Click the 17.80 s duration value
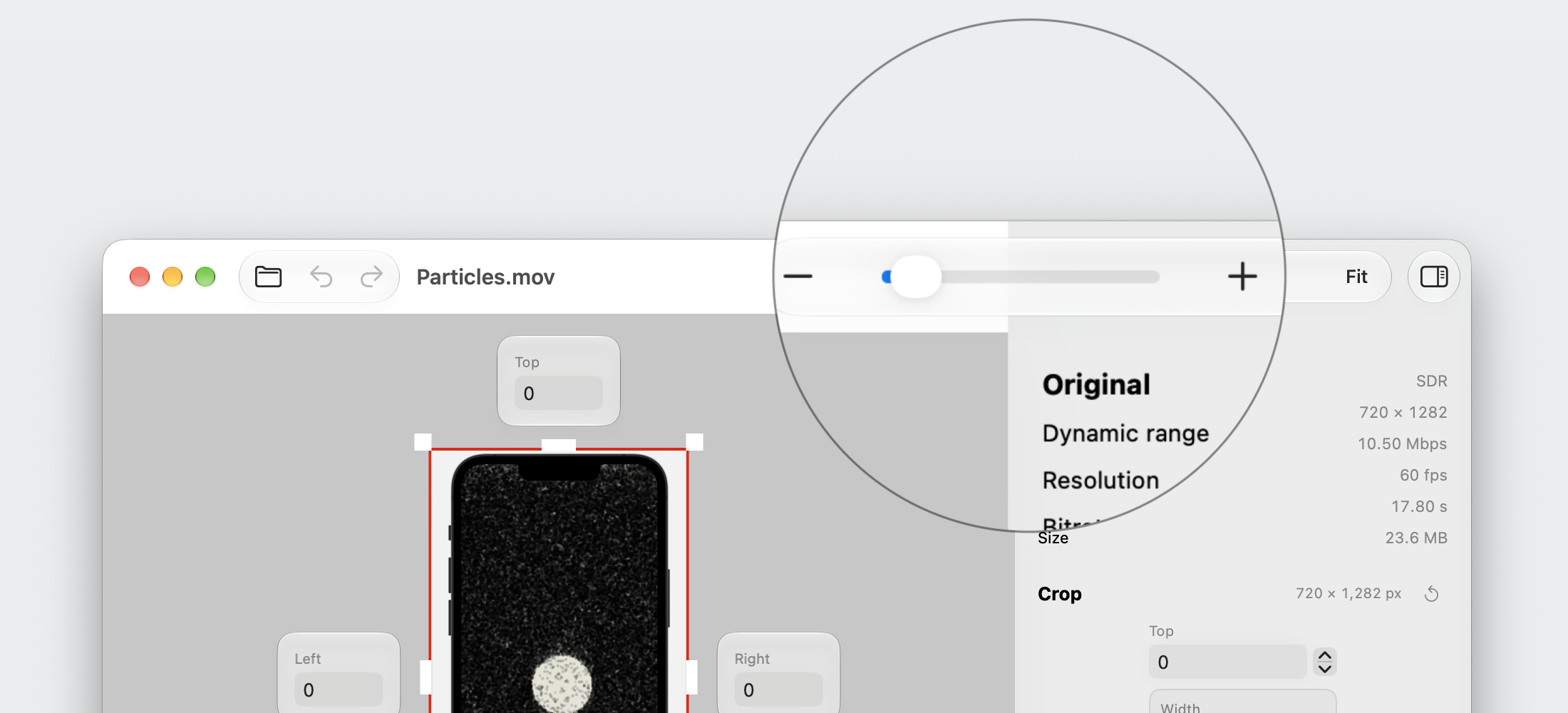The width and height of the screenshot is (1568, 713). 1419,506
